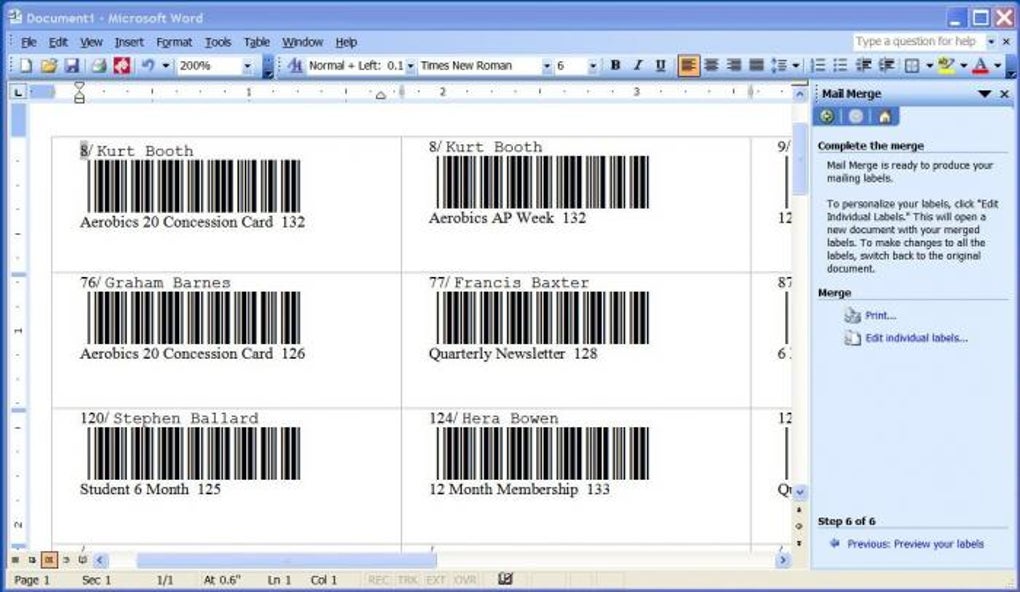This screenshot has height=592, width=1020.
Task: Switch to Normal view icon
Action: tap(15, 559)
